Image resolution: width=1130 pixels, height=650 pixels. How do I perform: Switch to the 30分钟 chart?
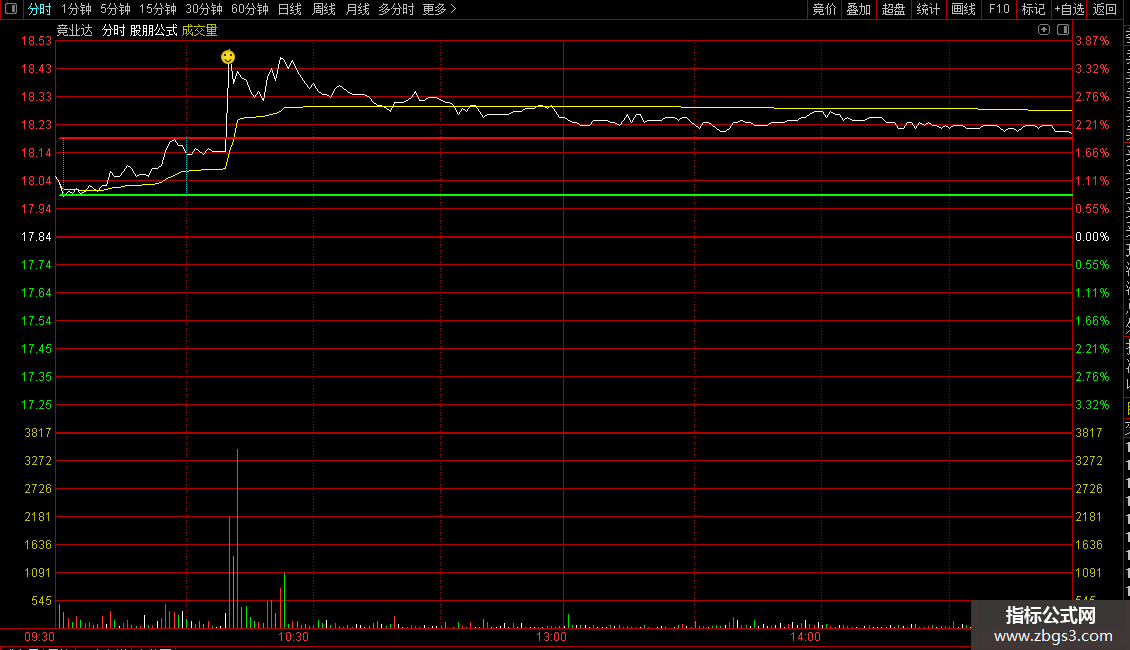pyautogui.click(x=204, y=9)
